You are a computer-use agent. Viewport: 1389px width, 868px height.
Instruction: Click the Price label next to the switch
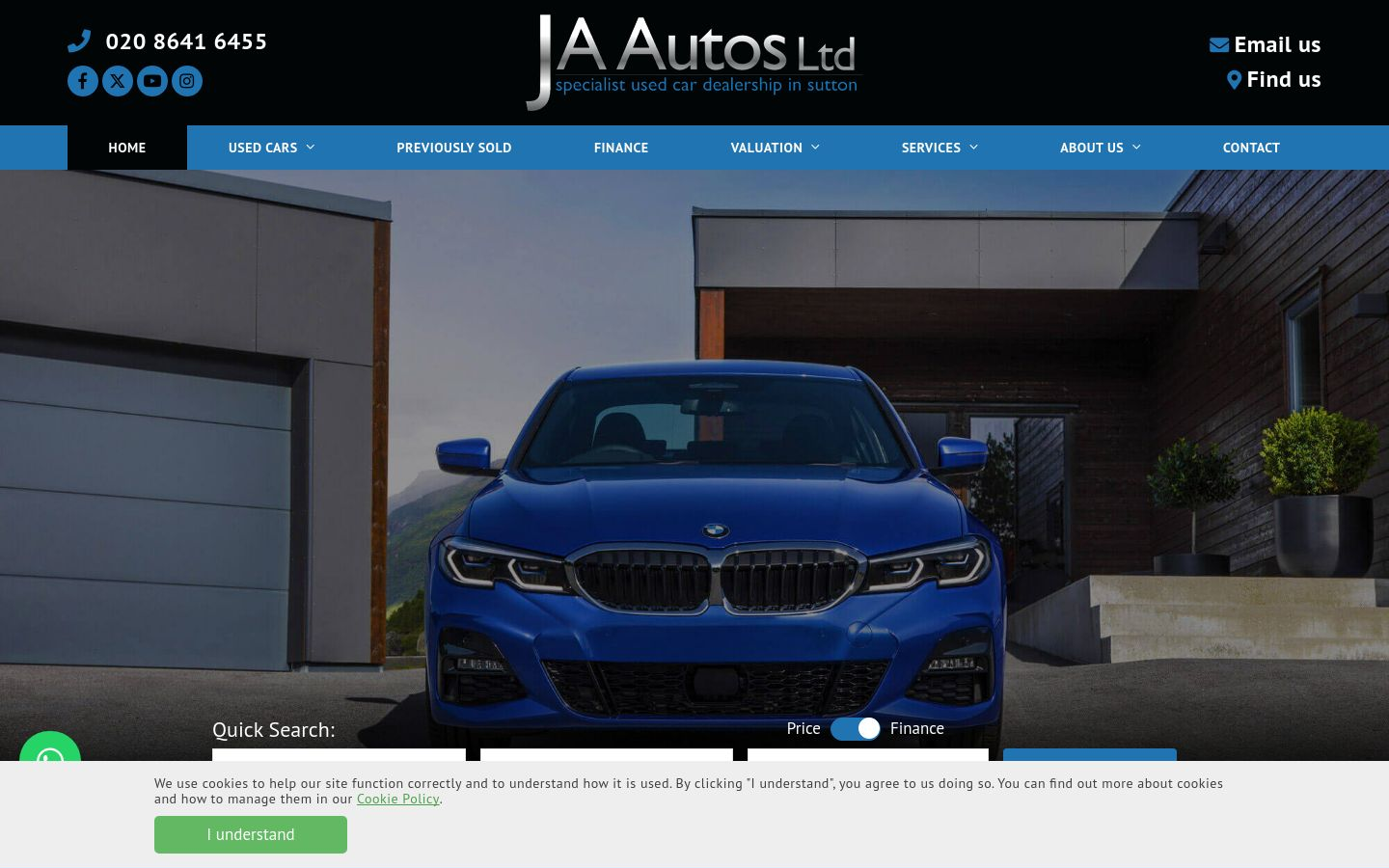[x=803, y=728]
